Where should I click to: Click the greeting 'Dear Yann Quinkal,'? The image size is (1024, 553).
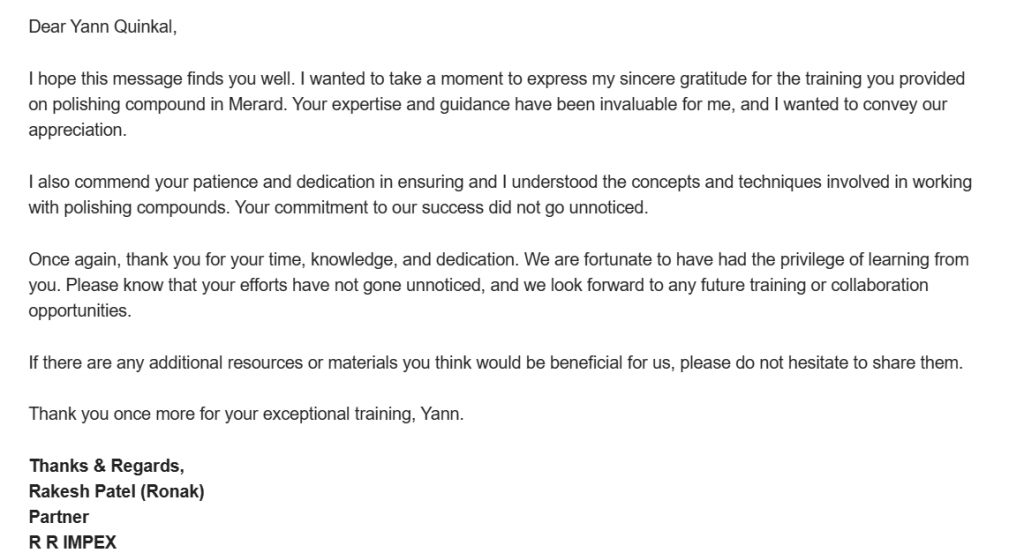[x=103, y=27]
